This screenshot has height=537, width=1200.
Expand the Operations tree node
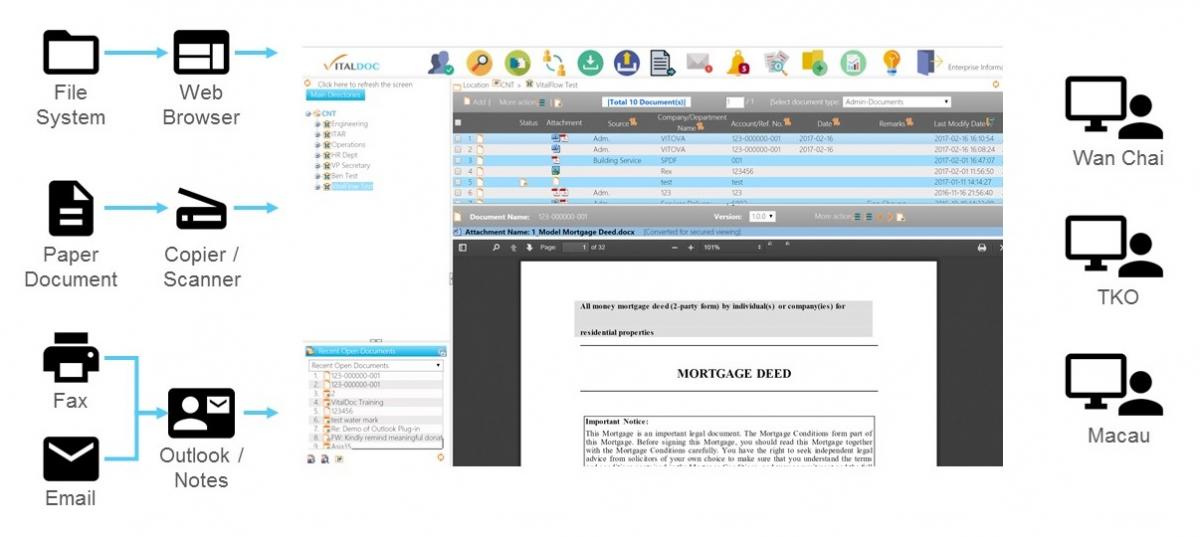pyautogui.click(x=317, y=145)
